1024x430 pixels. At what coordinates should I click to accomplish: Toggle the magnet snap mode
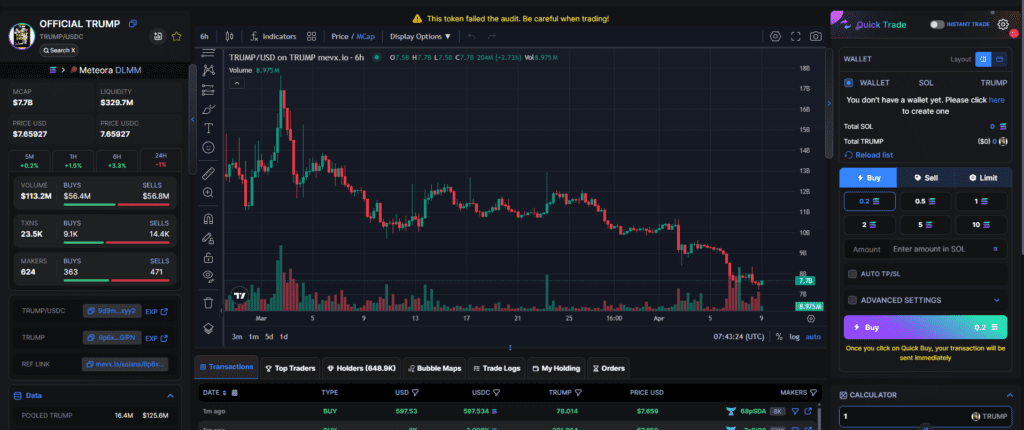(x=208, y=219)
